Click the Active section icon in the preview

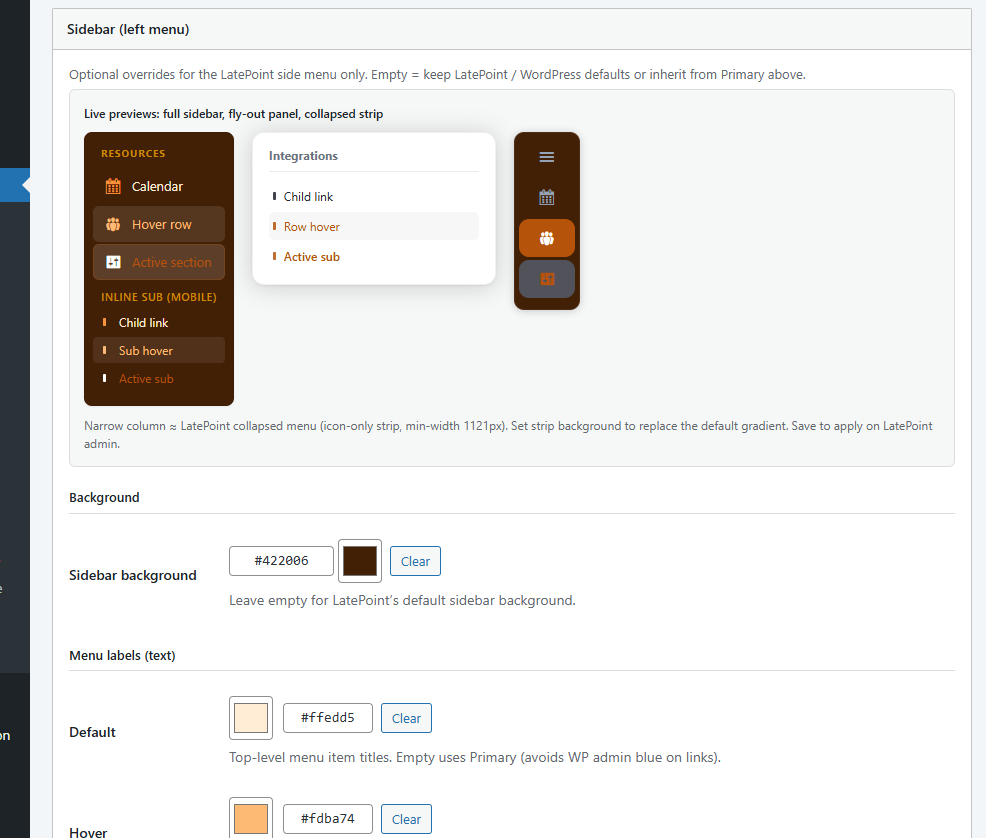[115, 261]
